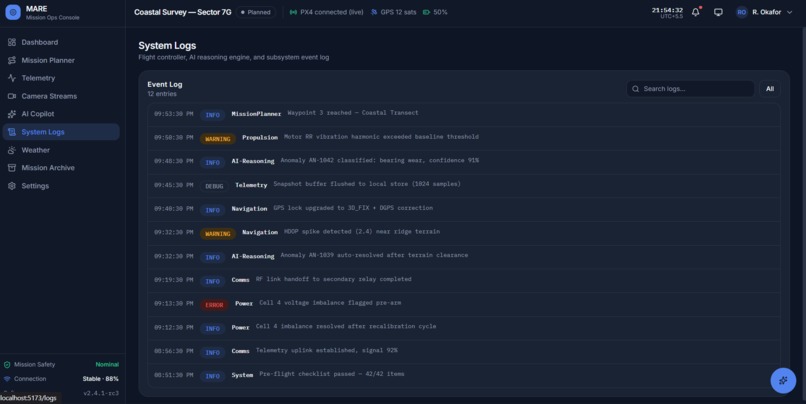Click the WARNING badge on Propulsion row
The width and height of the screenshot is (806, 404).
218,139
